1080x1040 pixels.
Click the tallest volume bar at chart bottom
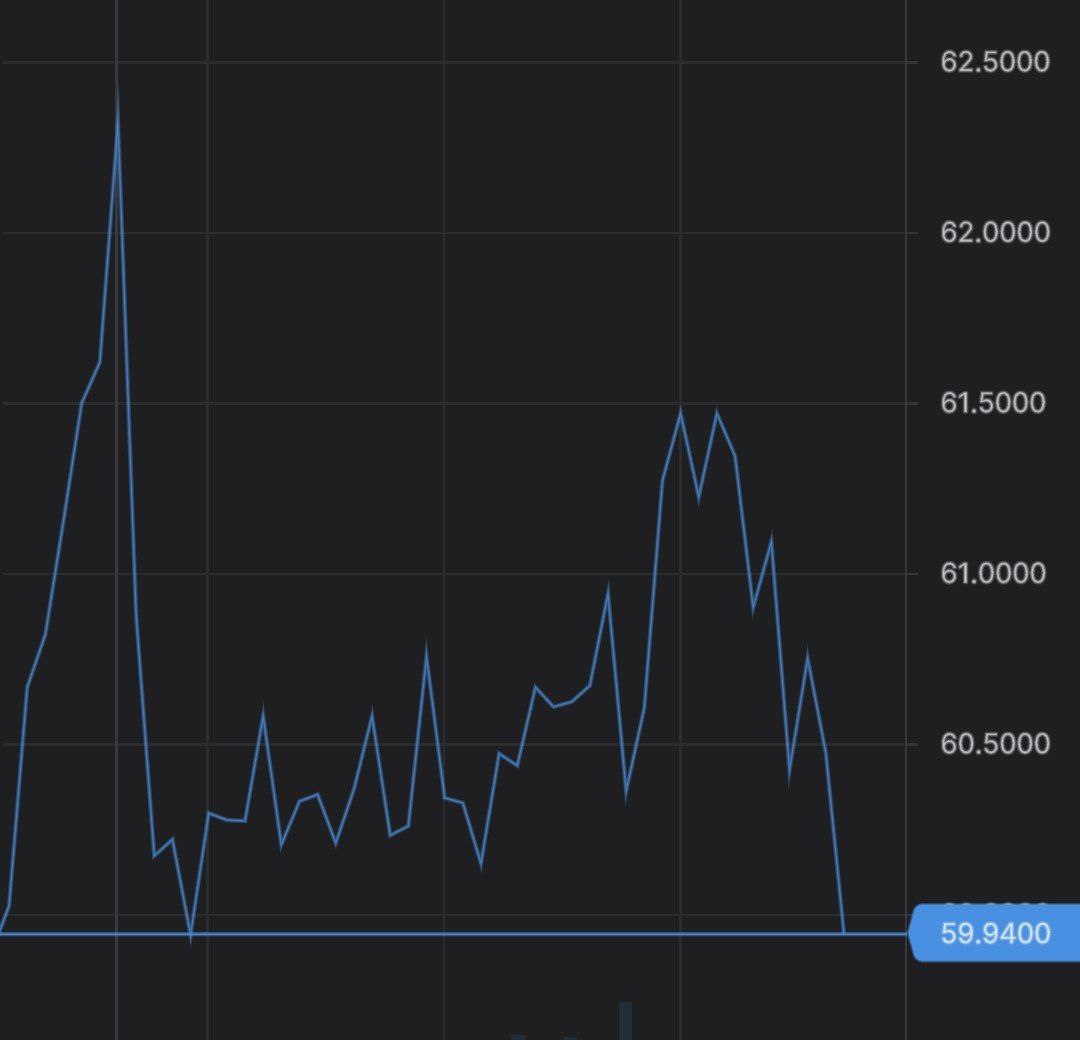(625, 1020)
